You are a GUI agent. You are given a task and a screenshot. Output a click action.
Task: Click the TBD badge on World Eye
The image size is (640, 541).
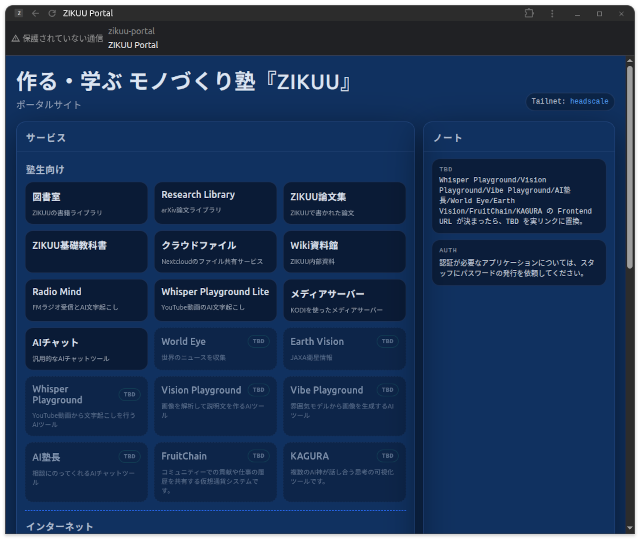pos(258,341)
